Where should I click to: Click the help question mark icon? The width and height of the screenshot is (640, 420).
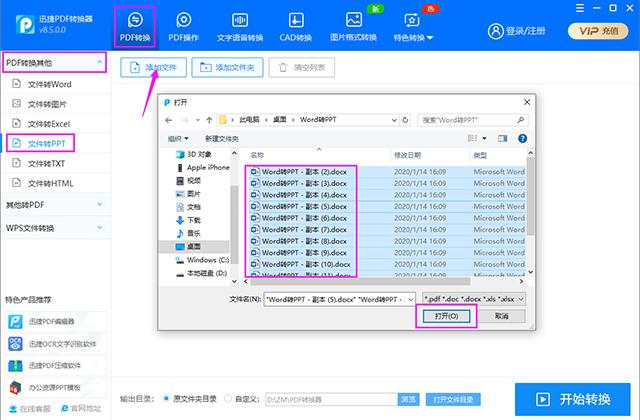[522, 139]
